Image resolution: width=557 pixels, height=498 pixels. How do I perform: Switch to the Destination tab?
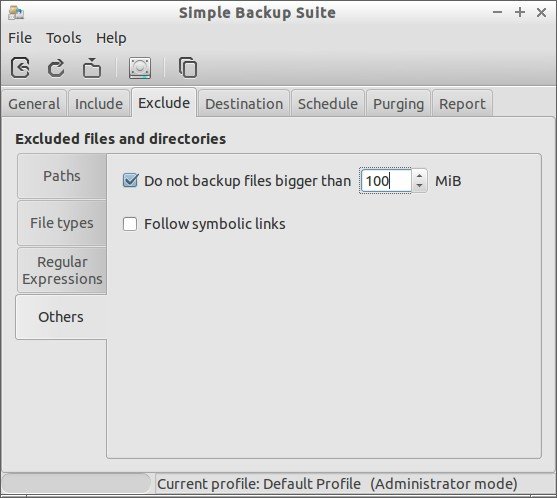tap(244, 103)
